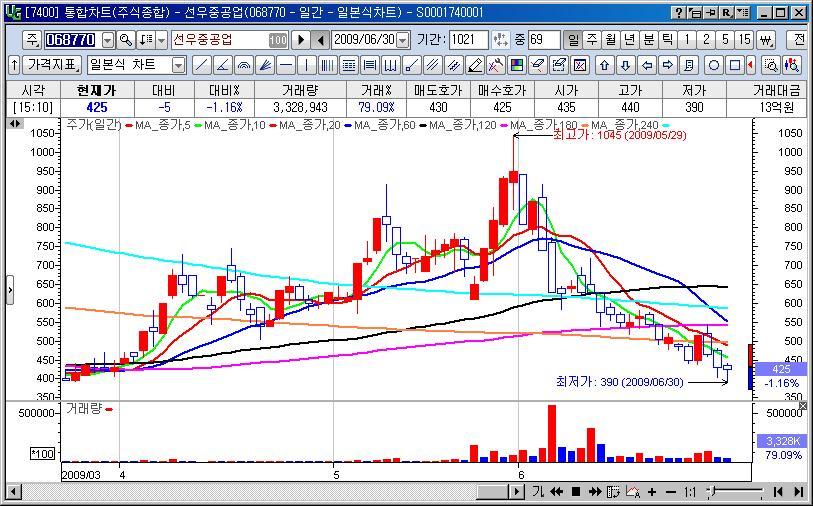Click the help question mark icon
Viewport: 813px width, 506px height.
click(x=679, y=12)
